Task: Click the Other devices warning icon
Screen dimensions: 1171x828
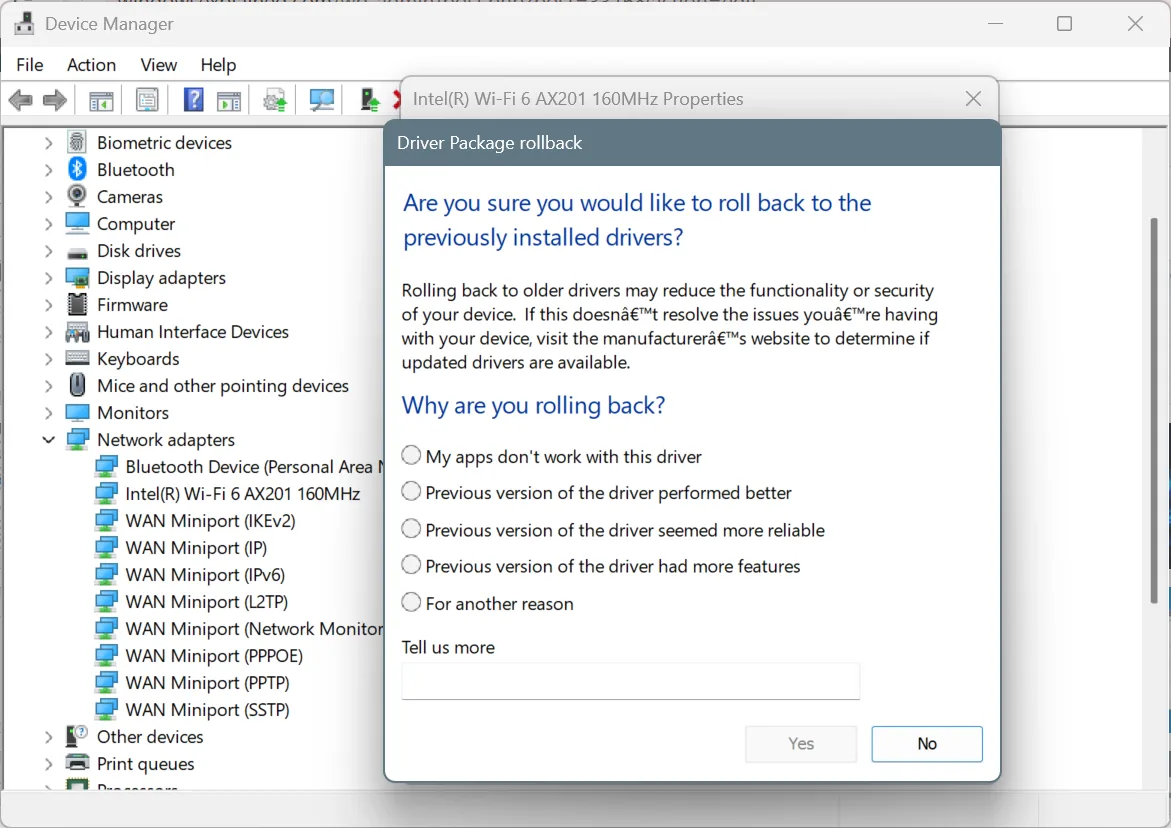Action: 77,736
